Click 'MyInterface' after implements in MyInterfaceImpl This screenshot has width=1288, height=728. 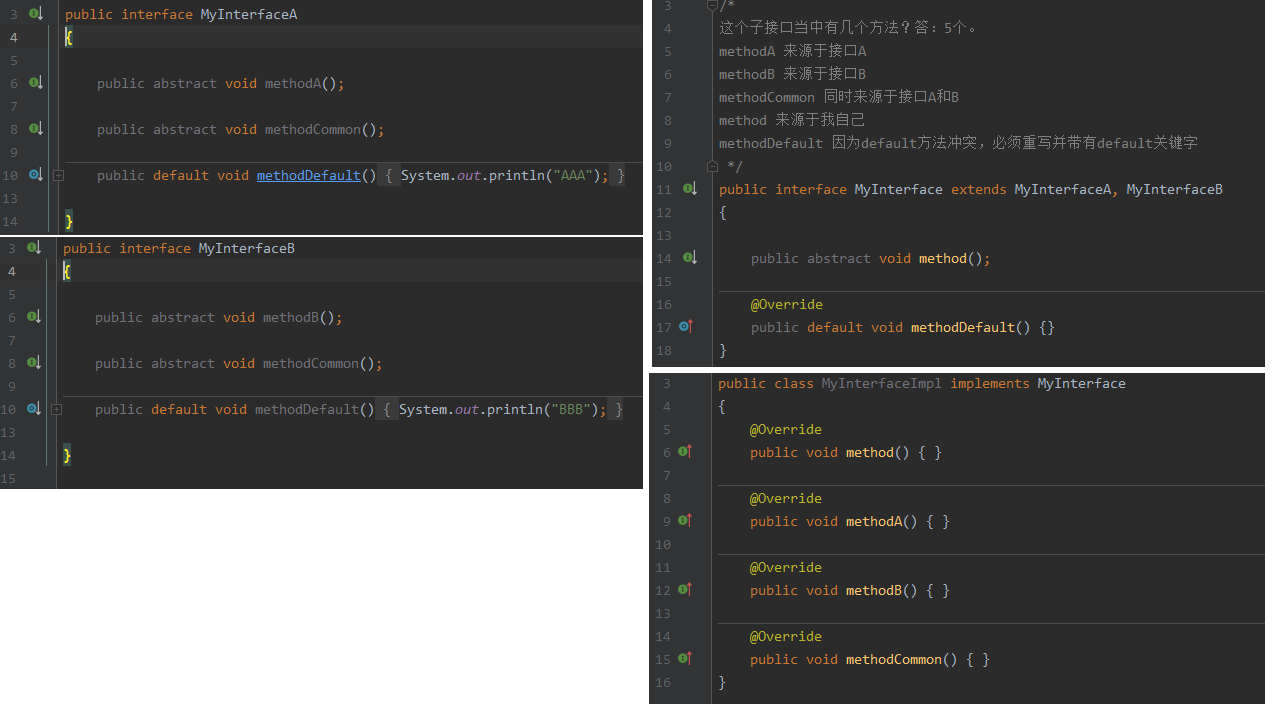(x=1082, y=383)
